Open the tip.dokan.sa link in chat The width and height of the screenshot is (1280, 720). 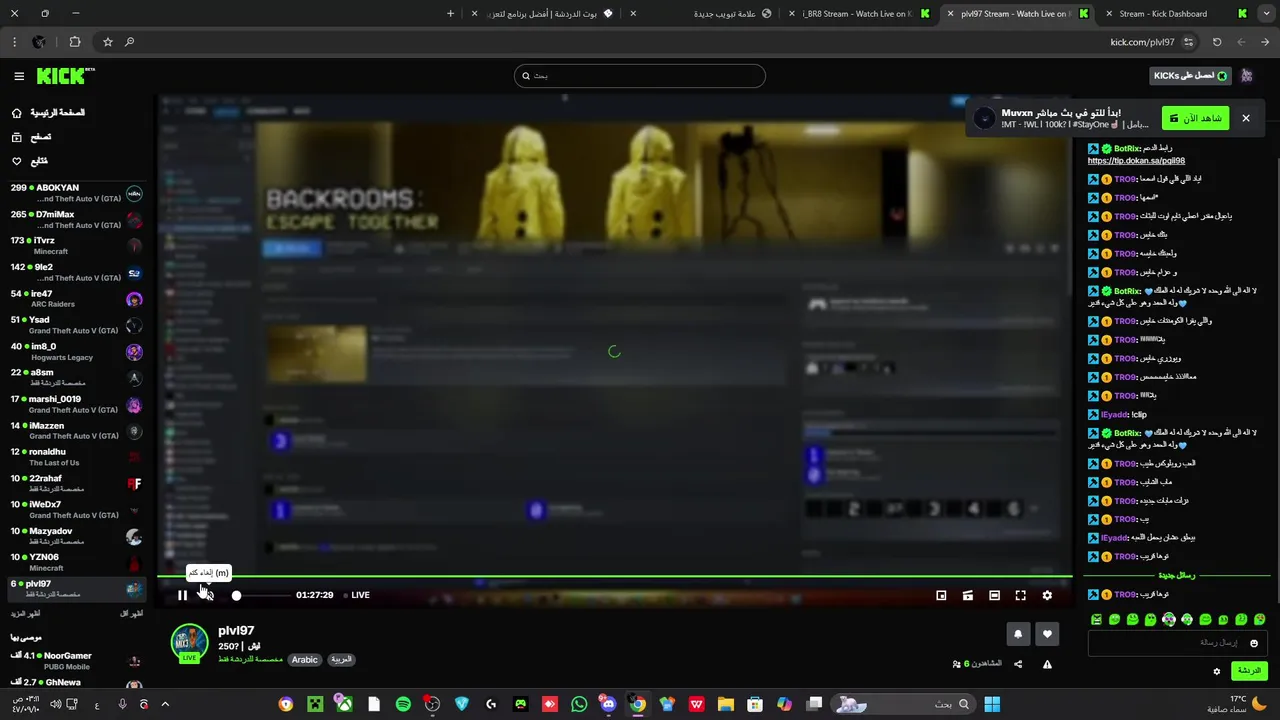point(1136,160)
